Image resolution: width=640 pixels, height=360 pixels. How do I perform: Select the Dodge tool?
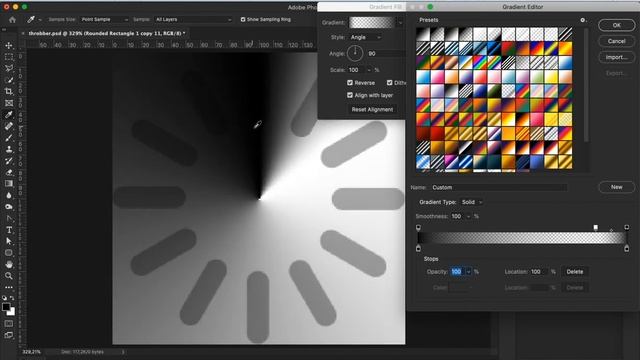pos(9,207)
